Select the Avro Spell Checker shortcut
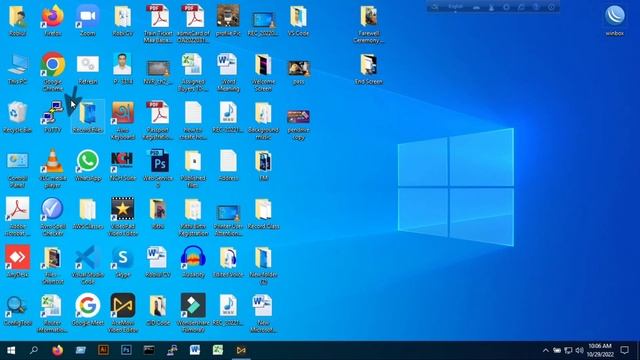Screen dimensions: 640x360 [53, 216]
